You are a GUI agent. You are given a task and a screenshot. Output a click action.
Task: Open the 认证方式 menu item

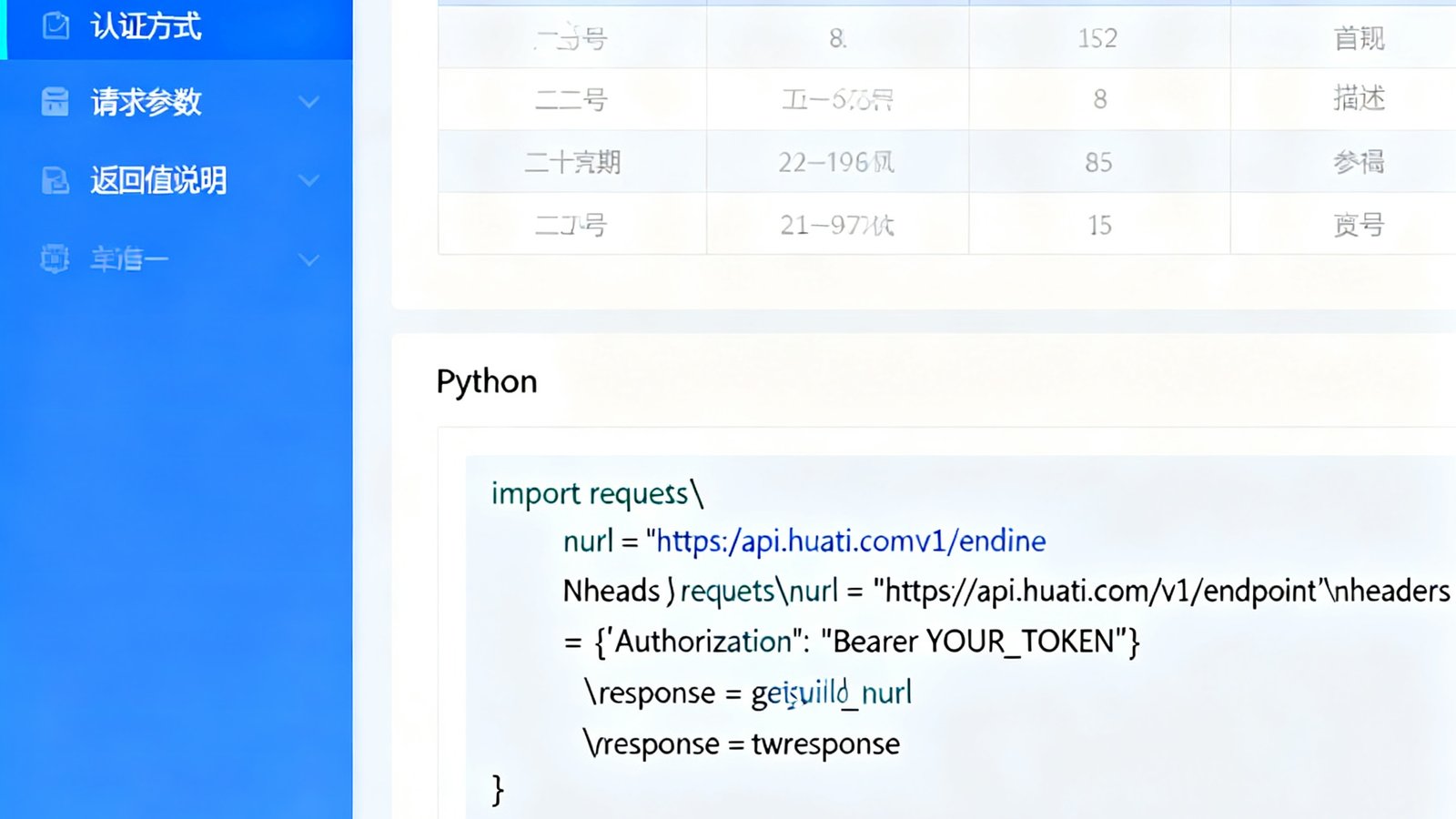(176, 27)
